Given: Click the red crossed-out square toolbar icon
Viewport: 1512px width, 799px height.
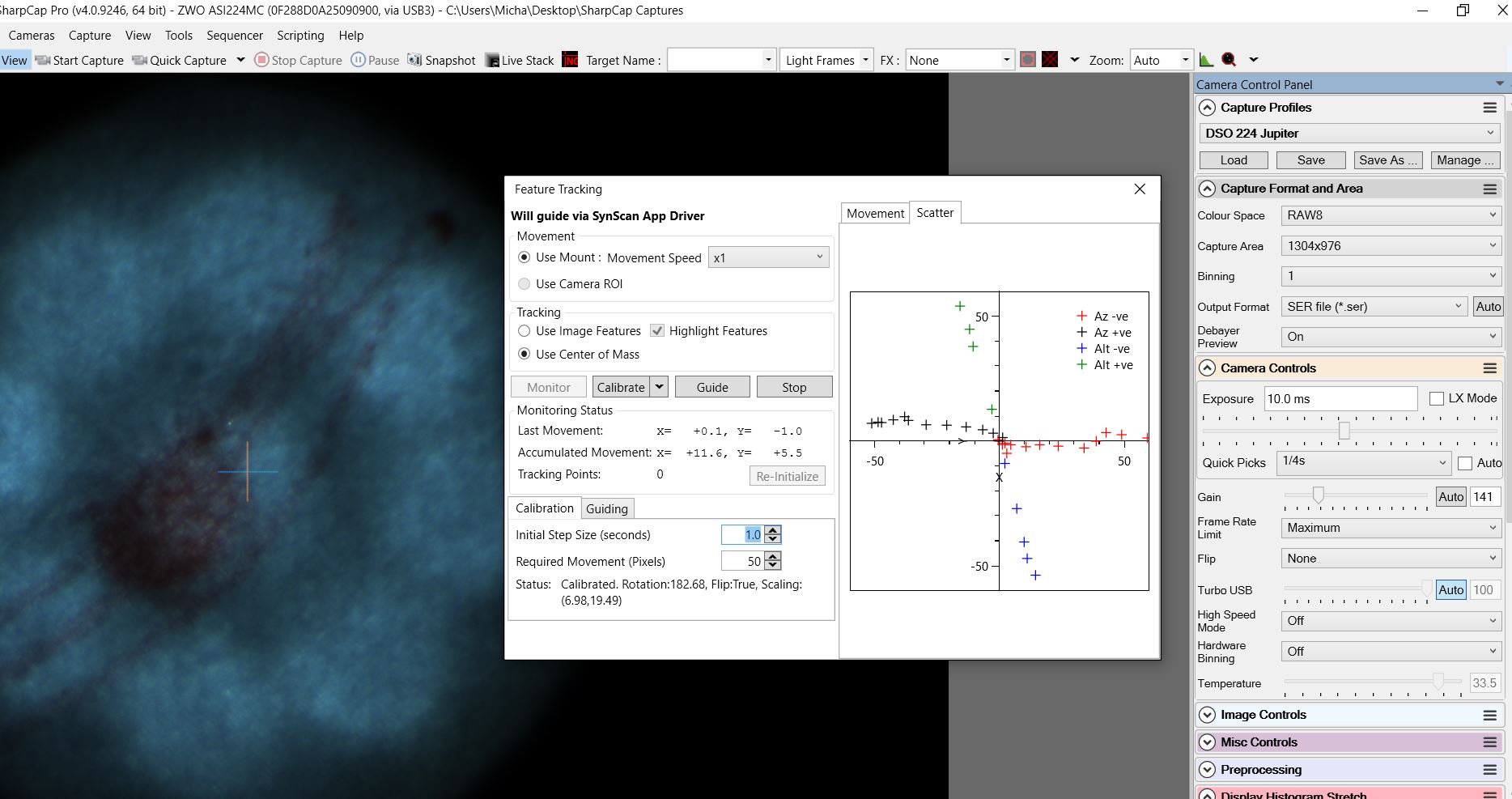Looking at the screenshot, I should 1050,60.
